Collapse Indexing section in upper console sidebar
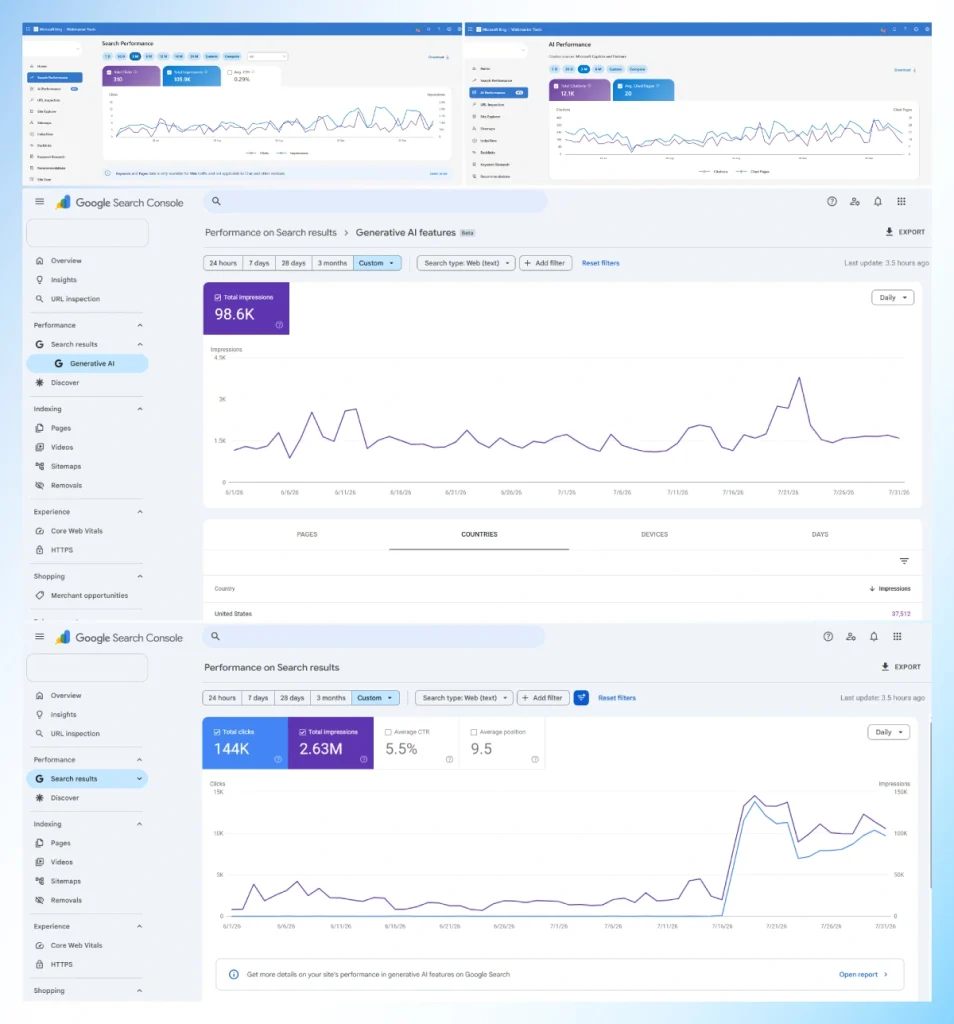Image resolution: width=954 pixels, height=1024 pixels. tap(140, 409)
